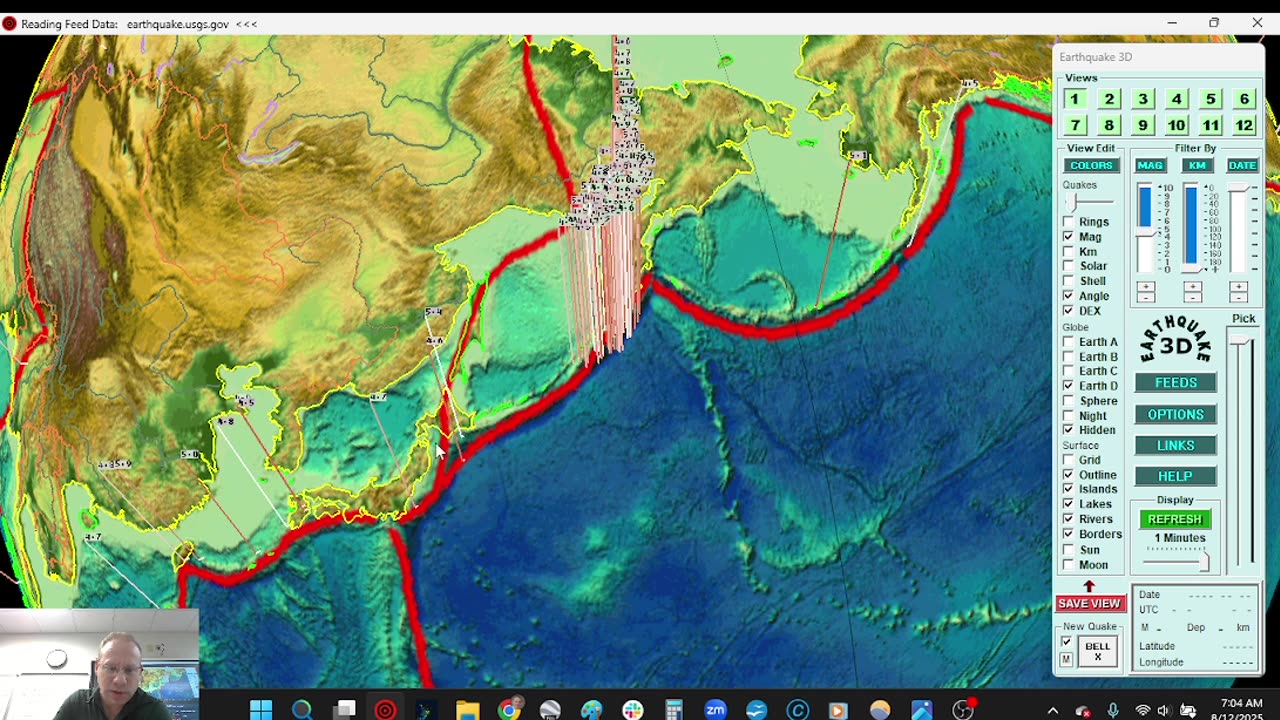Filter quakes by MAG
This screenshot has width=1280, height=720.
point(1150,165)
